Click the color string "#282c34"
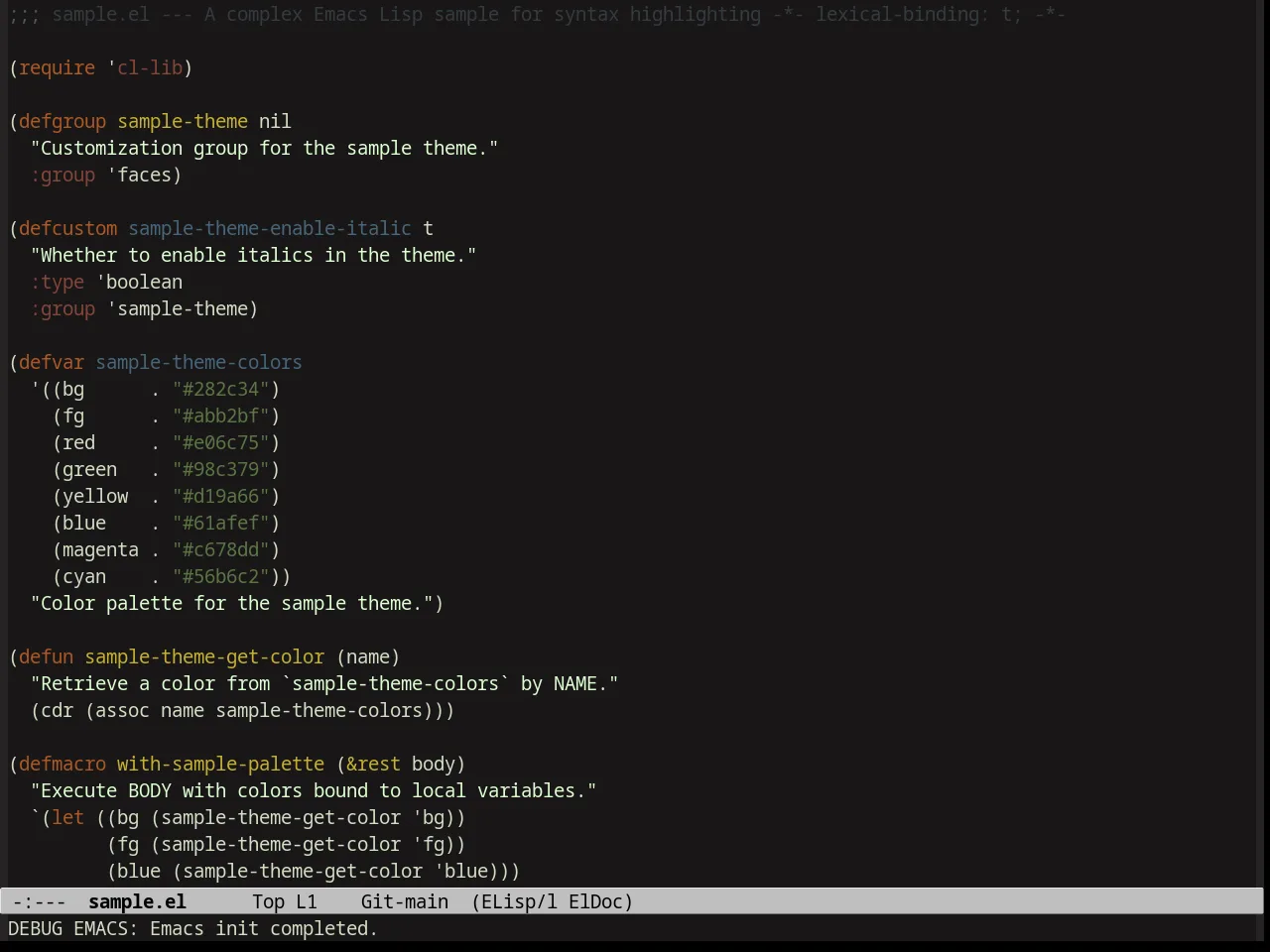This screenshot has height=952, width=1270. 220,389
